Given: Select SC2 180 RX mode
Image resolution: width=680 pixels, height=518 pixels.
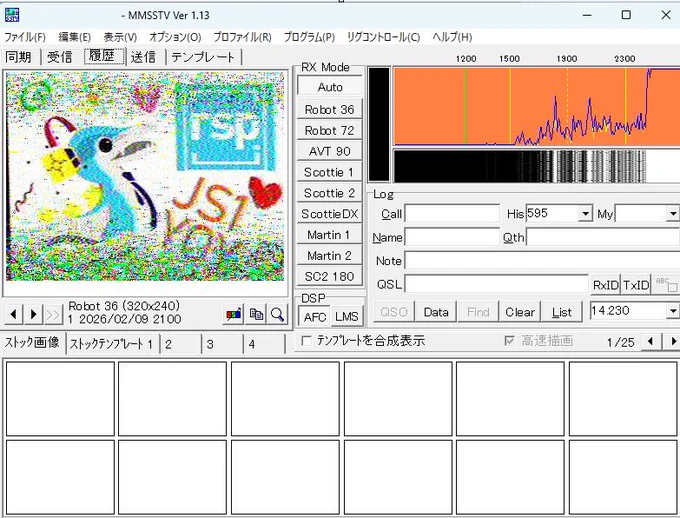Looking at the screenshot, I should (x=330, y=276).
